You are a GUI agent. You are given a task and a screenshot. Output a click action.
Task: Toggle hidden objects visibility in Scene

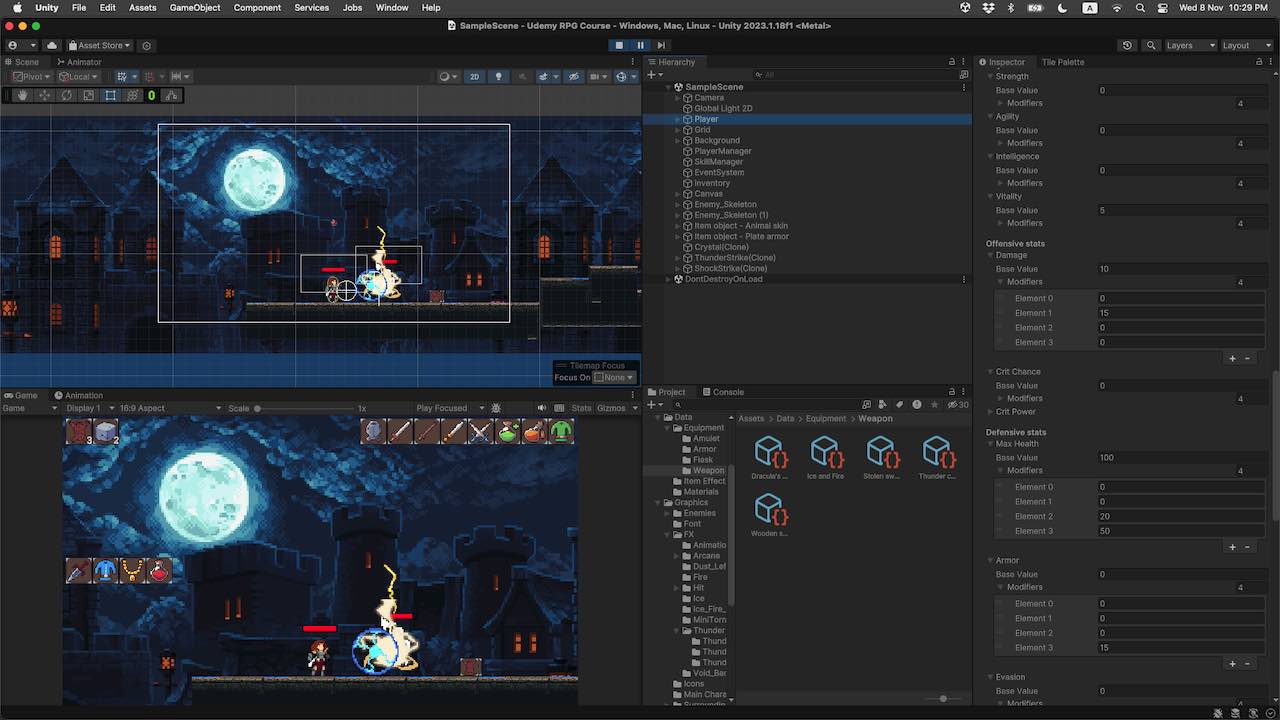click(573, 76)
